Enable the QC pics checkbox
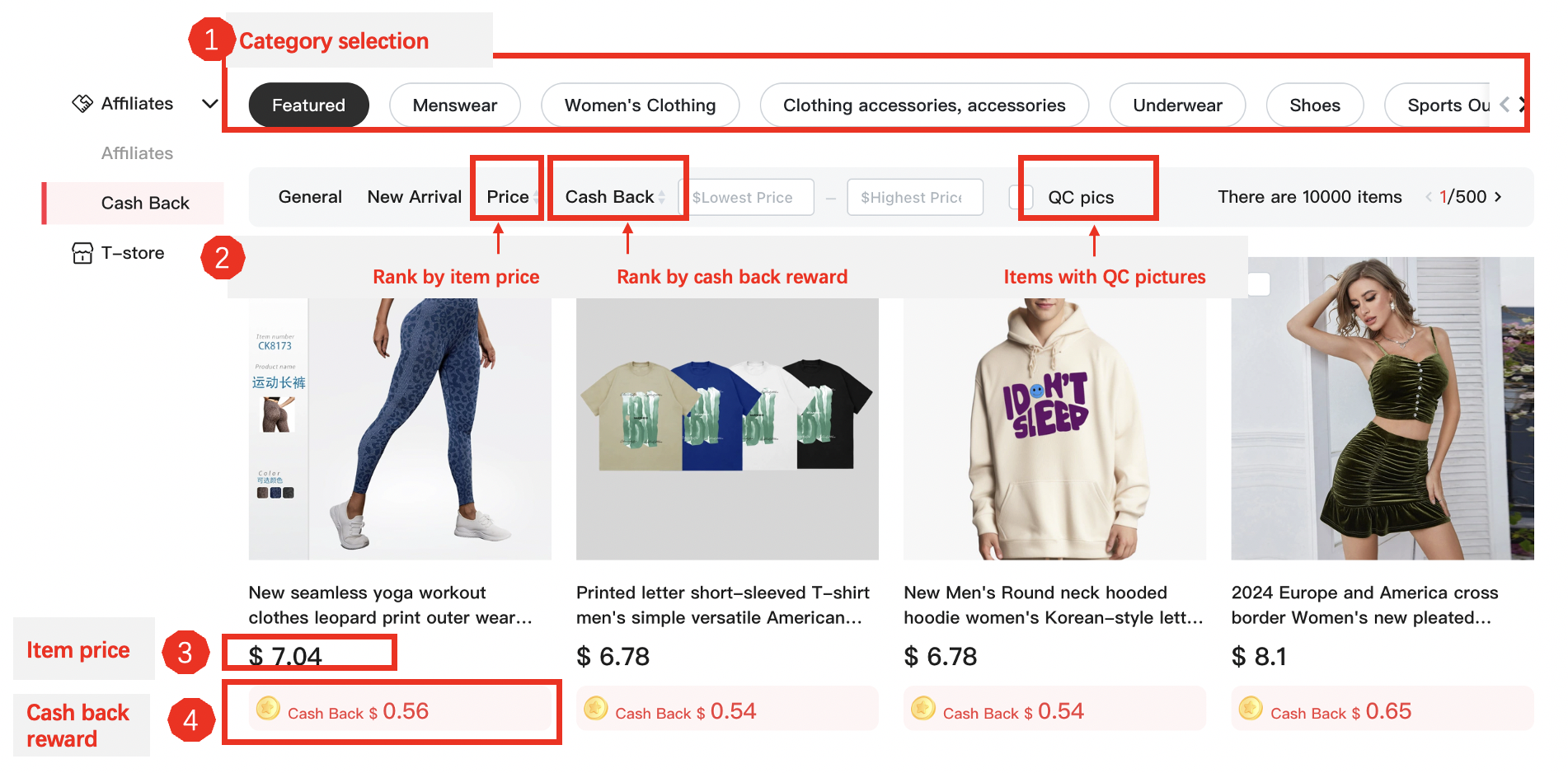This screenshot has width=1568, height=773. (1021, 197)
